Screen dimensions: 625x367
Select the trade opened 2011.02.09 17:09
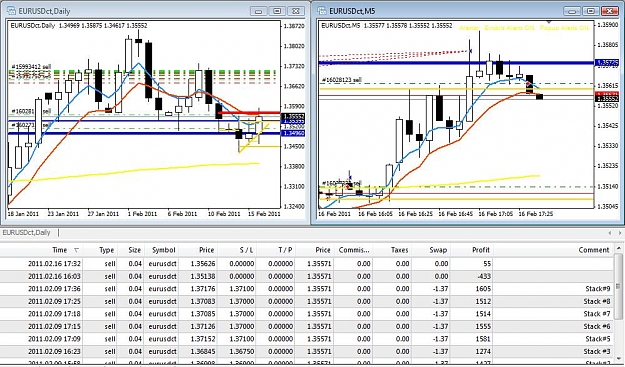point(307,339)
